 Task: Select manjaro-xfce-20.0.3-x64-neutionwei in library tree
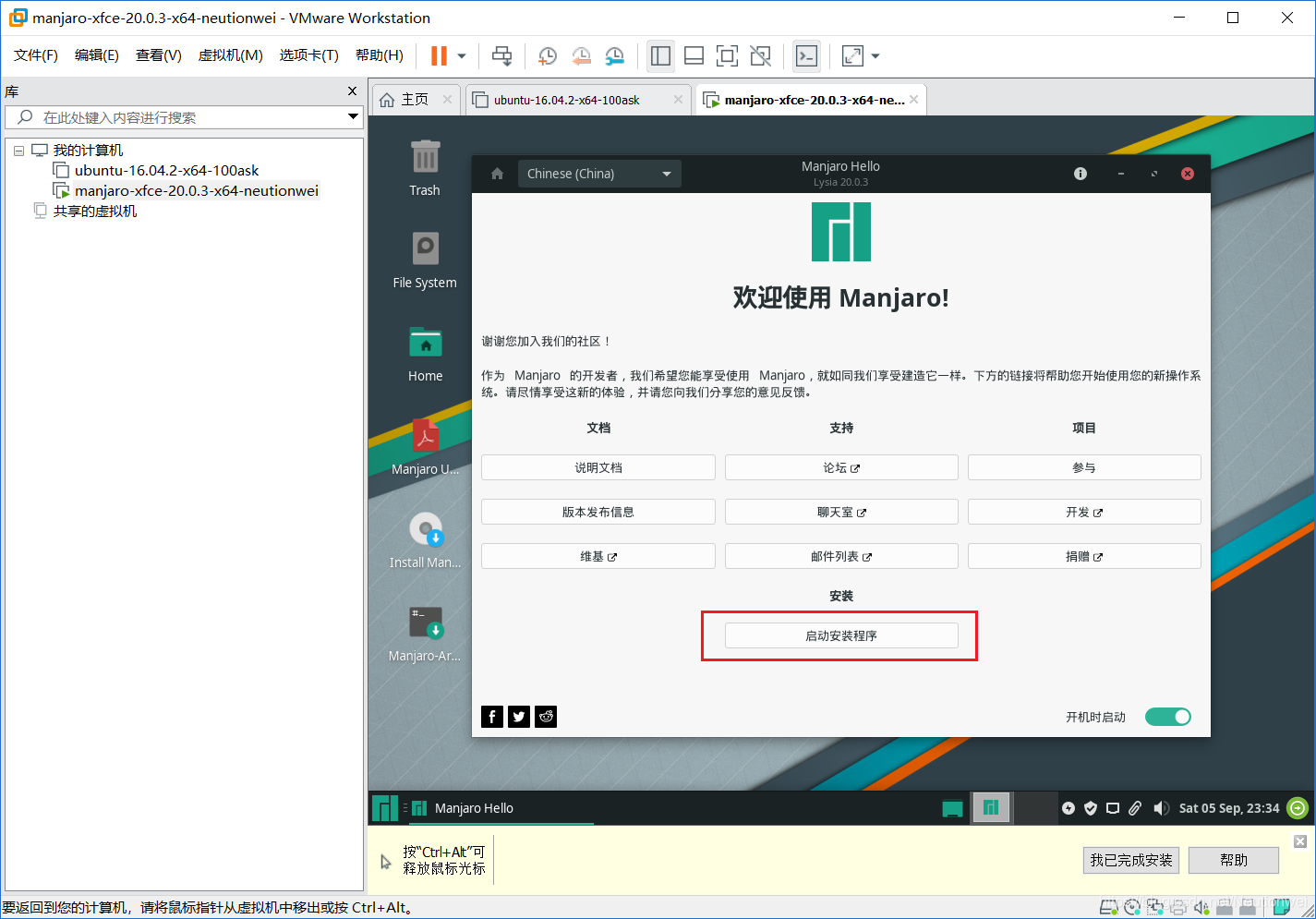(196, 190)
